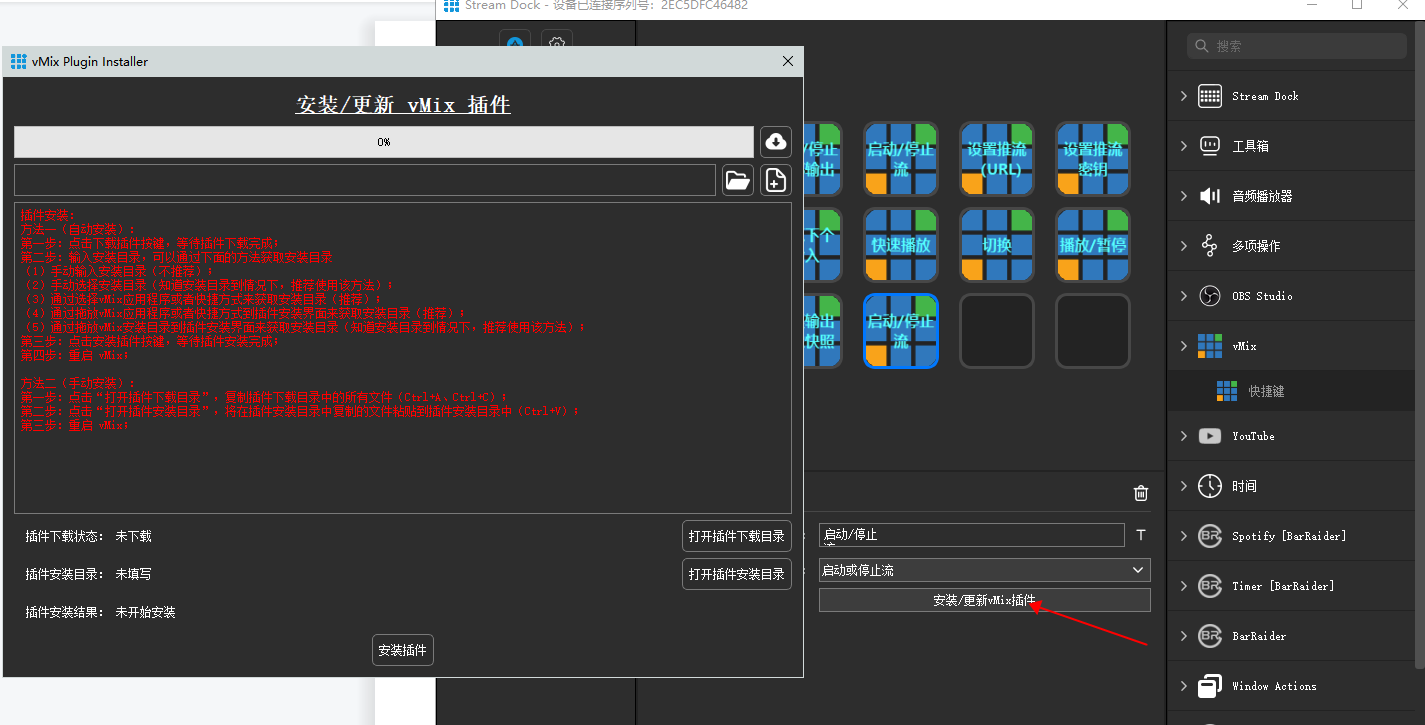Click the 音频播放器 speaker icon
Viewport: 1425px width, 725px height.
[1210, 196]
